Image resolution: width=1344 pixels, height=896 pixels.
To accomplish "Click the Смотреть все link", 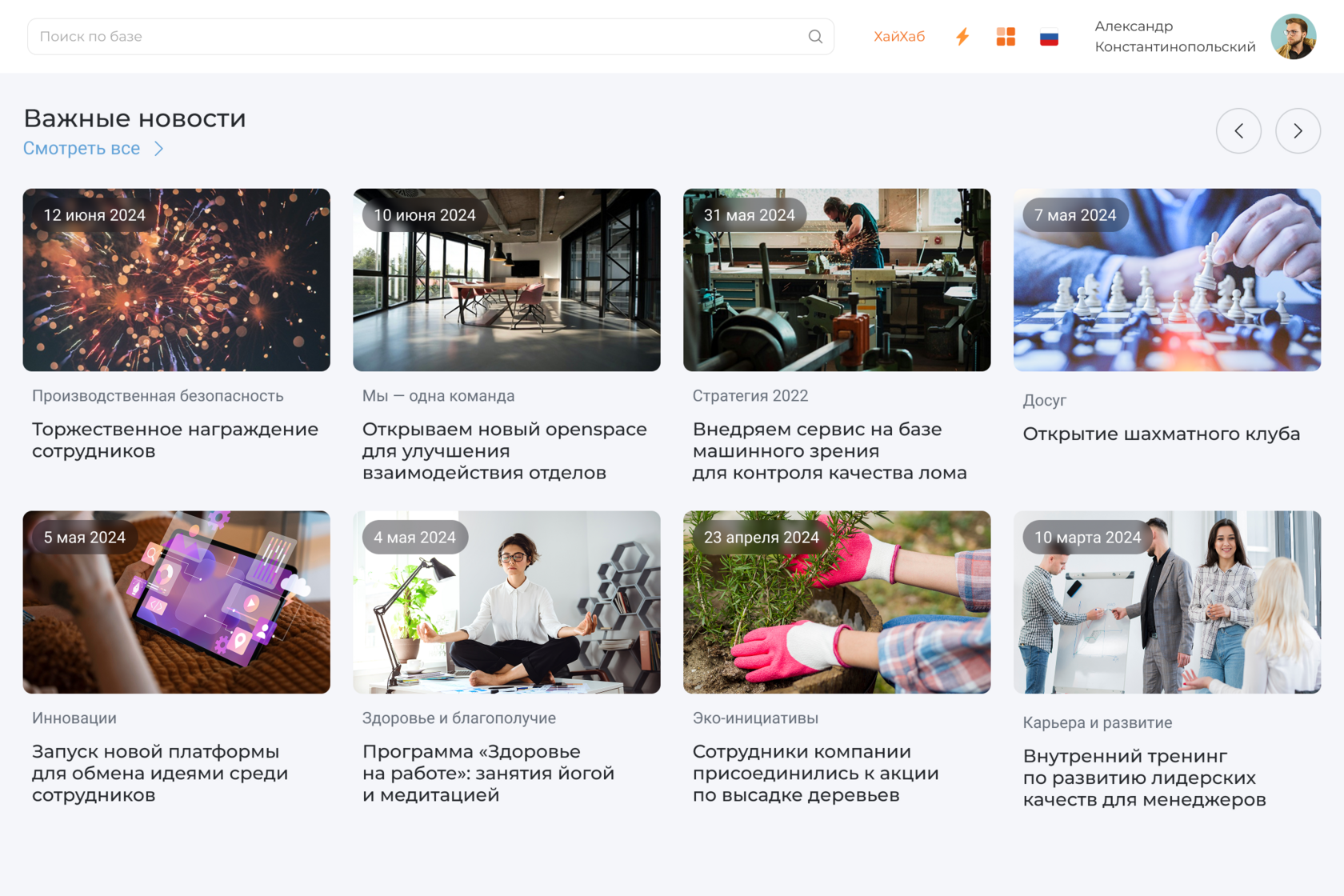I will (x=81, y=148).
